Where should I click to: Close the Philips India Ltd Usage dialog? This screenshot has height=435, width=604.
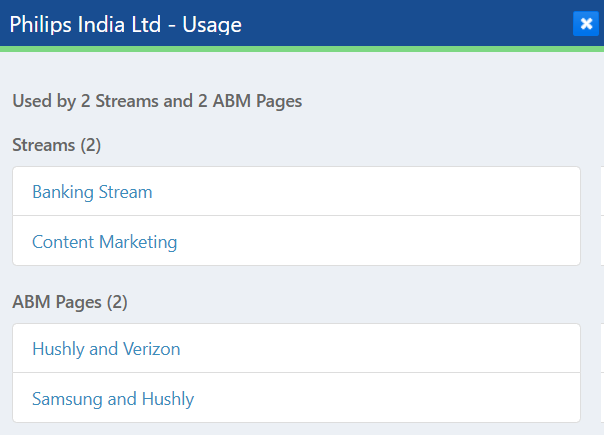[x=586, y=24]
